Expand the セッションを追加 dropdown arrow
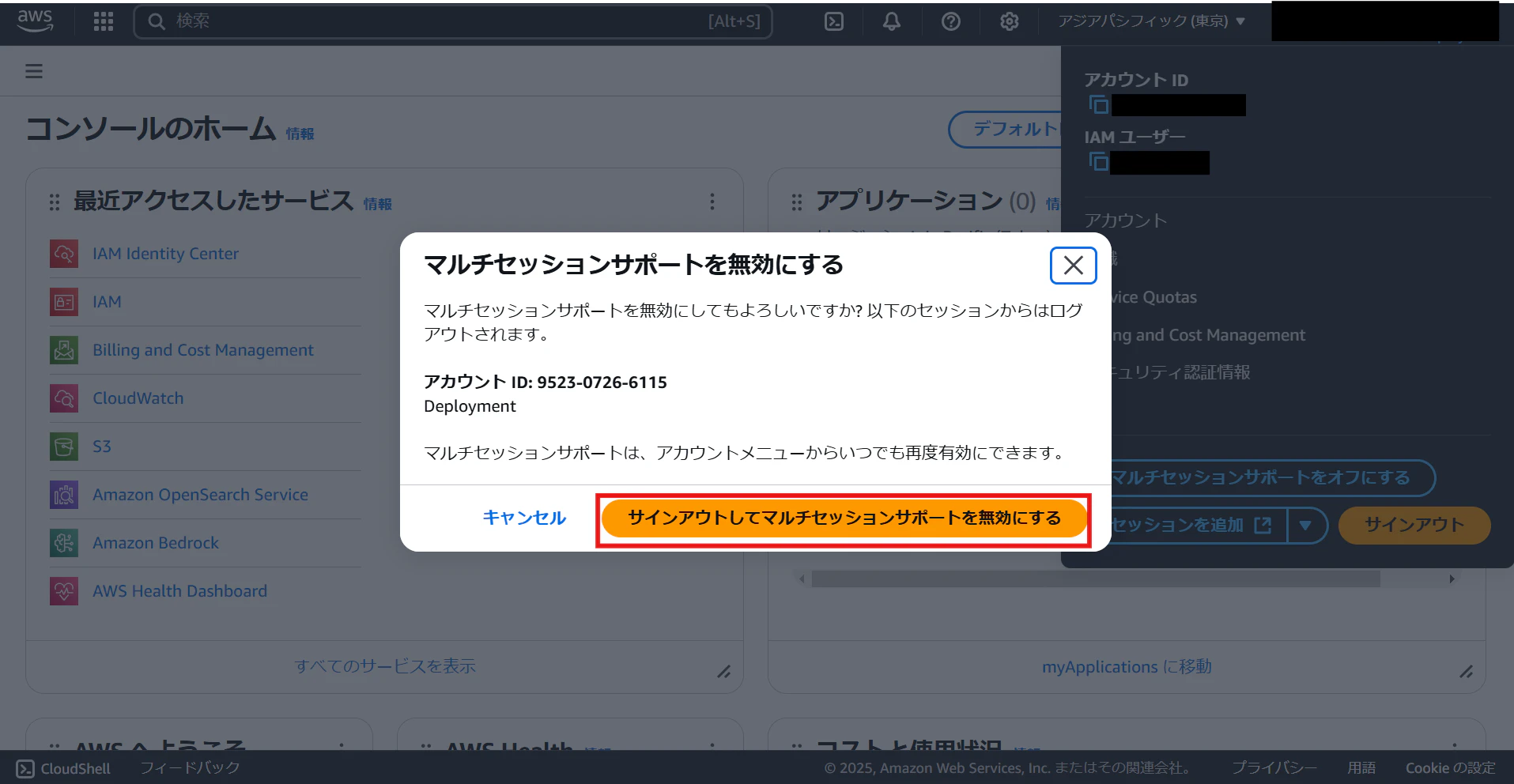The width and height of the screenshot is (1514, 784). coord(1306,526)
